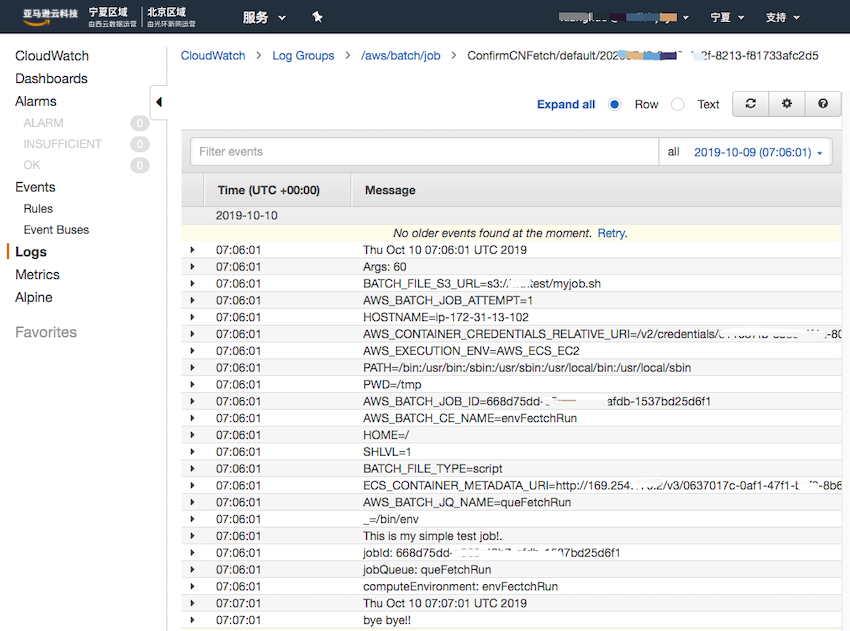Click the AWS China logo
850x631 pixels.
click(50, 17)
